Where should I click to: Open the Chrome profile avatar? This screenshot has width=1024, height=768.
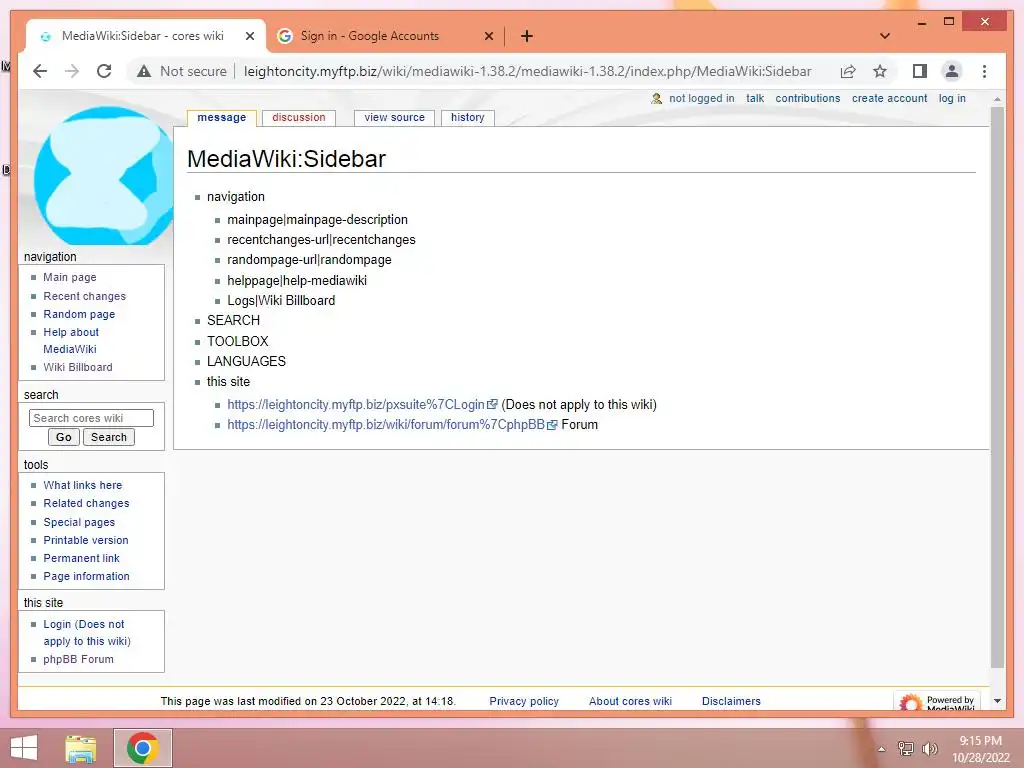point(952,71)
